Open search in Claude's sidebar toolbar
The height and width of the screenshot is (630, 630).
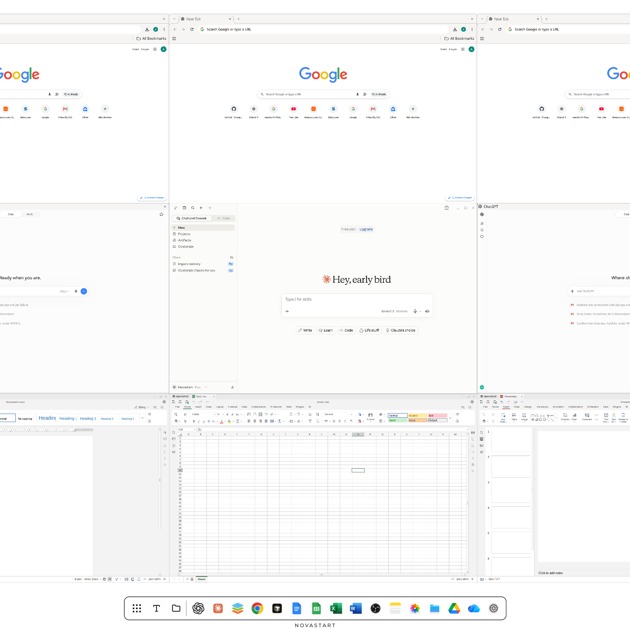point(193,208)
